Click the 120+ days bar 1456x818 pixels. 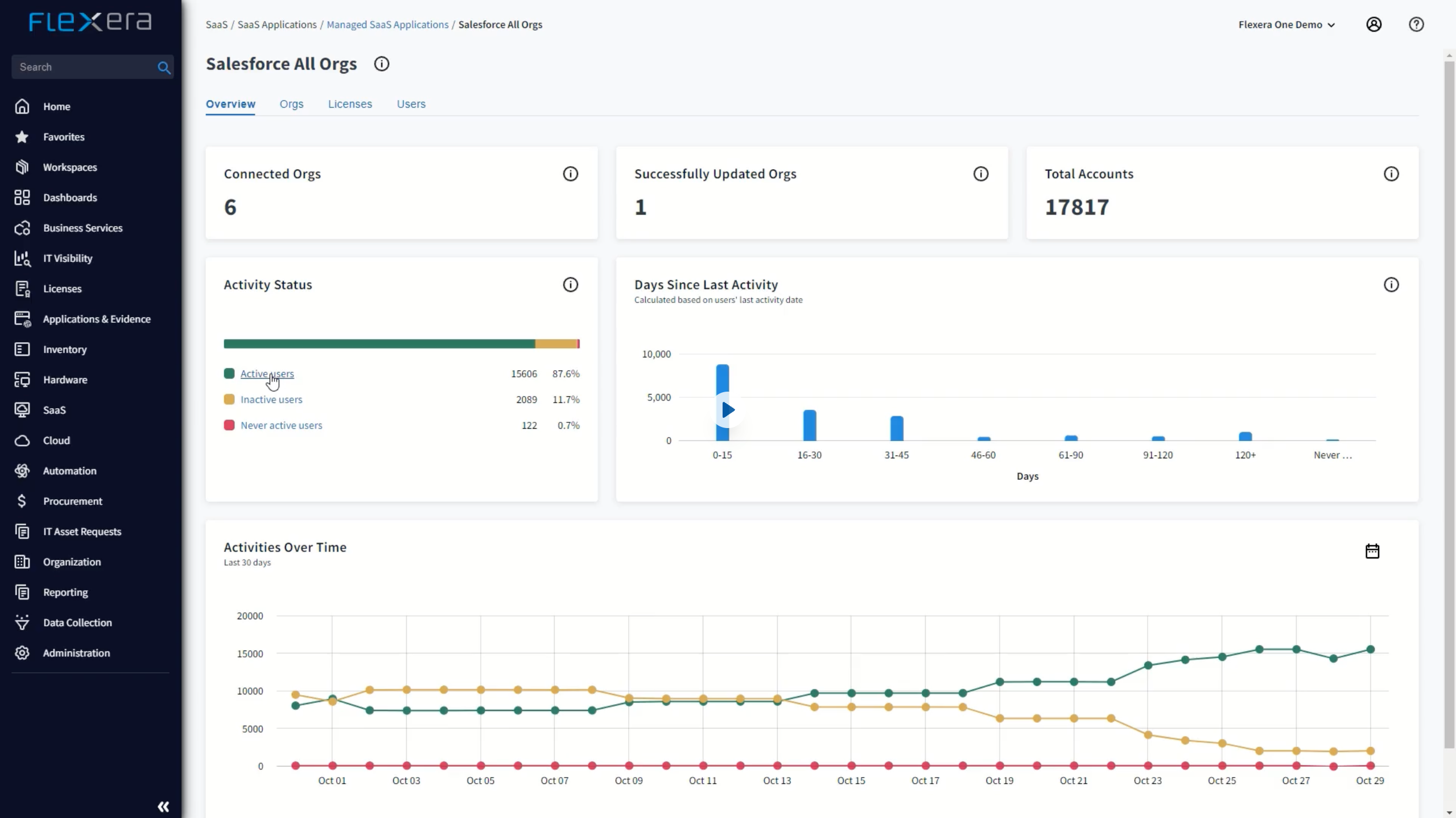pos(1245,437)
